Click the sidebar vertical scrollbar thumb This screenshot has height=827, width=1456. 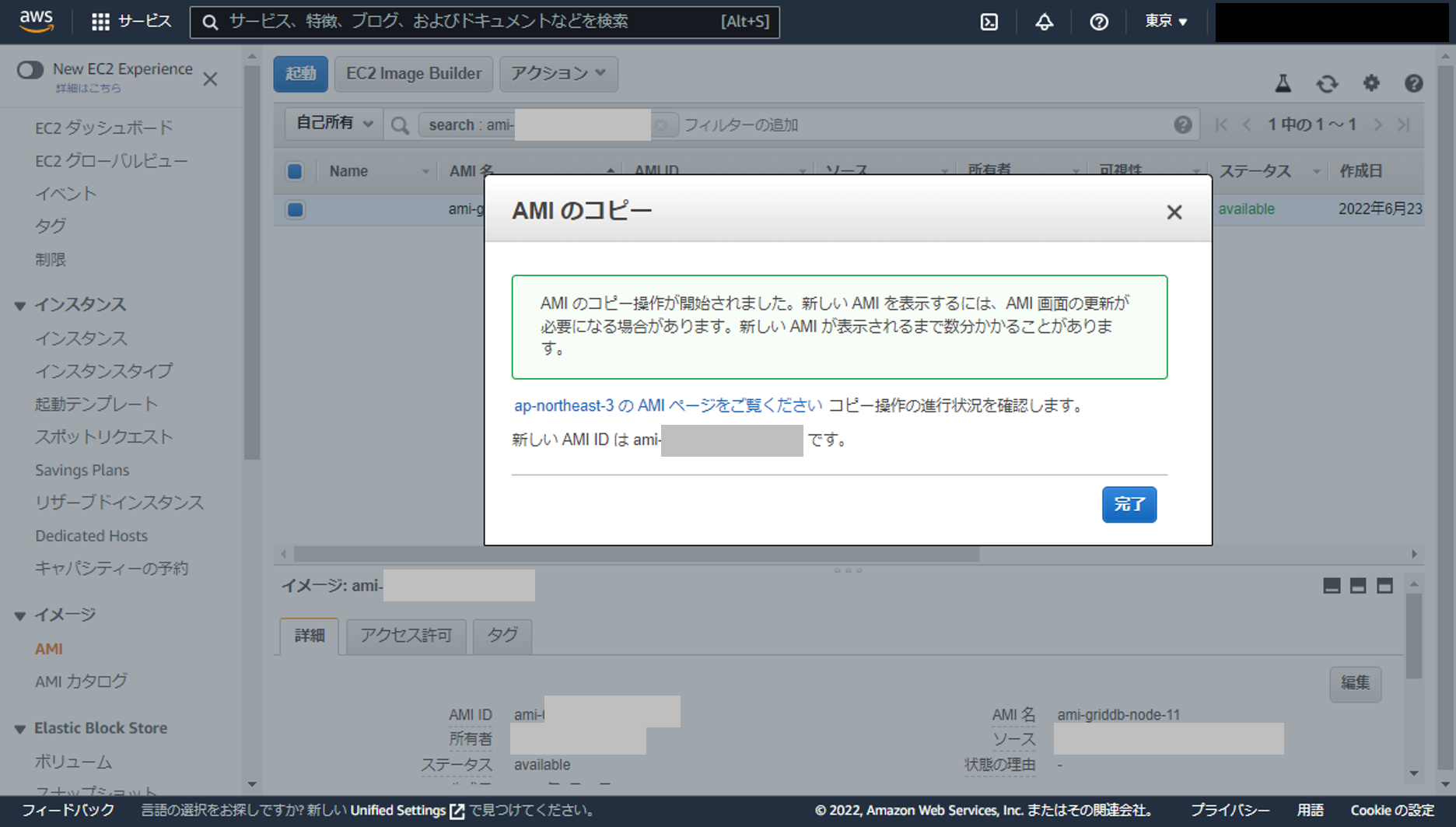251,262
